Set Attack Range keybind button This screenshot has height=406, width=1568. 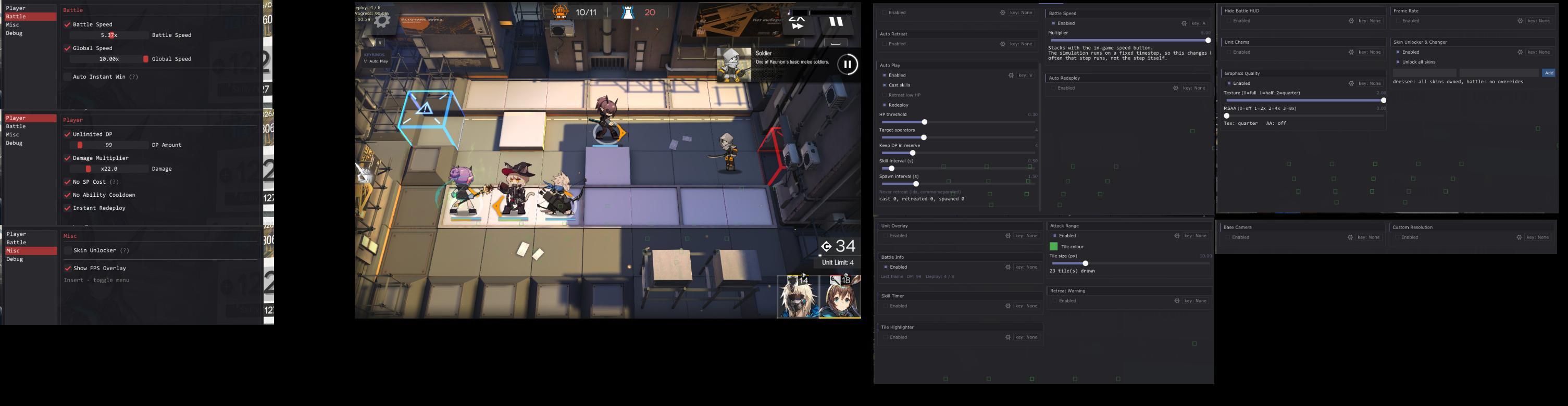pos(1196,236)
